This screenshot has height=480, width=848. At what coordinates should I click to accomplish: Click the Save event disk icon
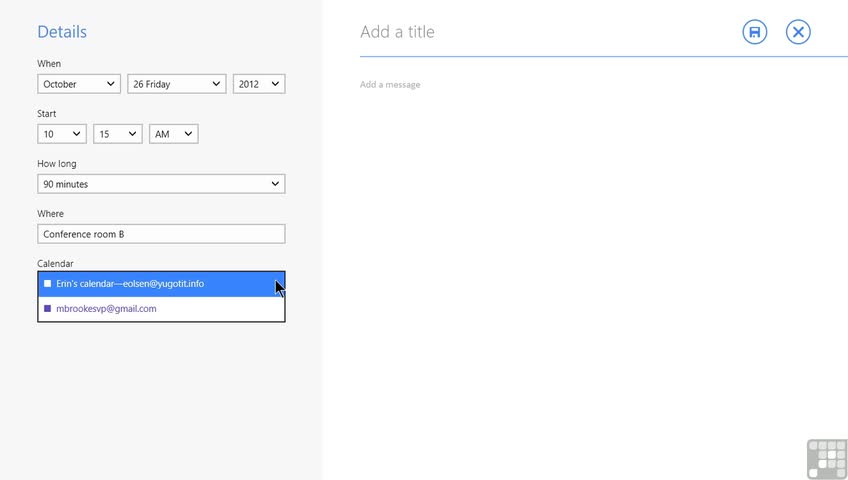[754, 32]
